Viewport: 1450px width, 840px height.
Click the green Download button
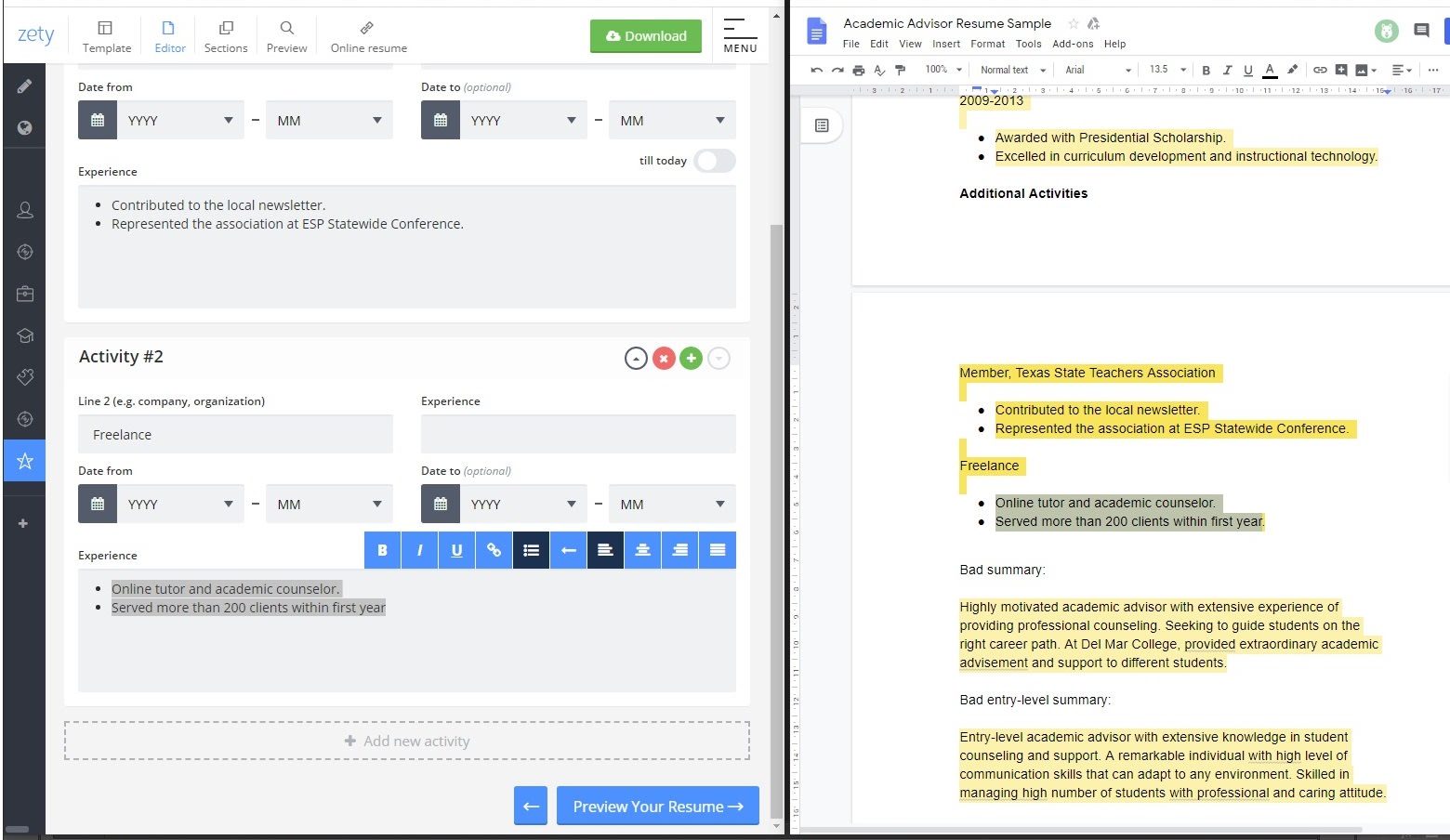pyautogui.click(x=646, y=36)
